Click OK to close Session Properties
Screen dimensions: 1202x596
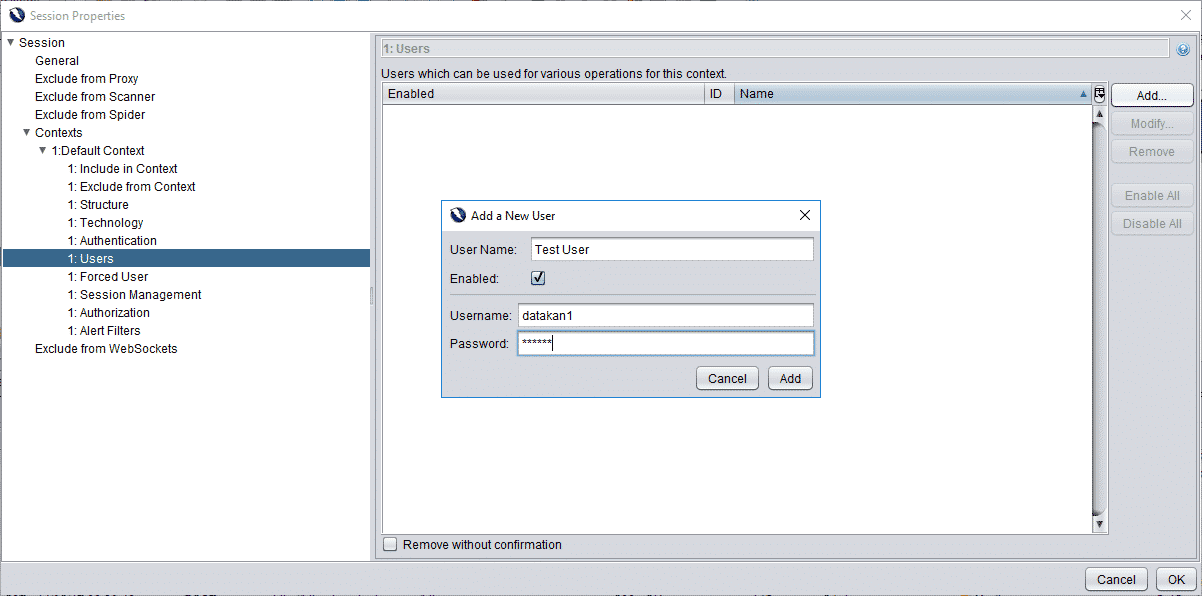click(x=1176, y=579)
